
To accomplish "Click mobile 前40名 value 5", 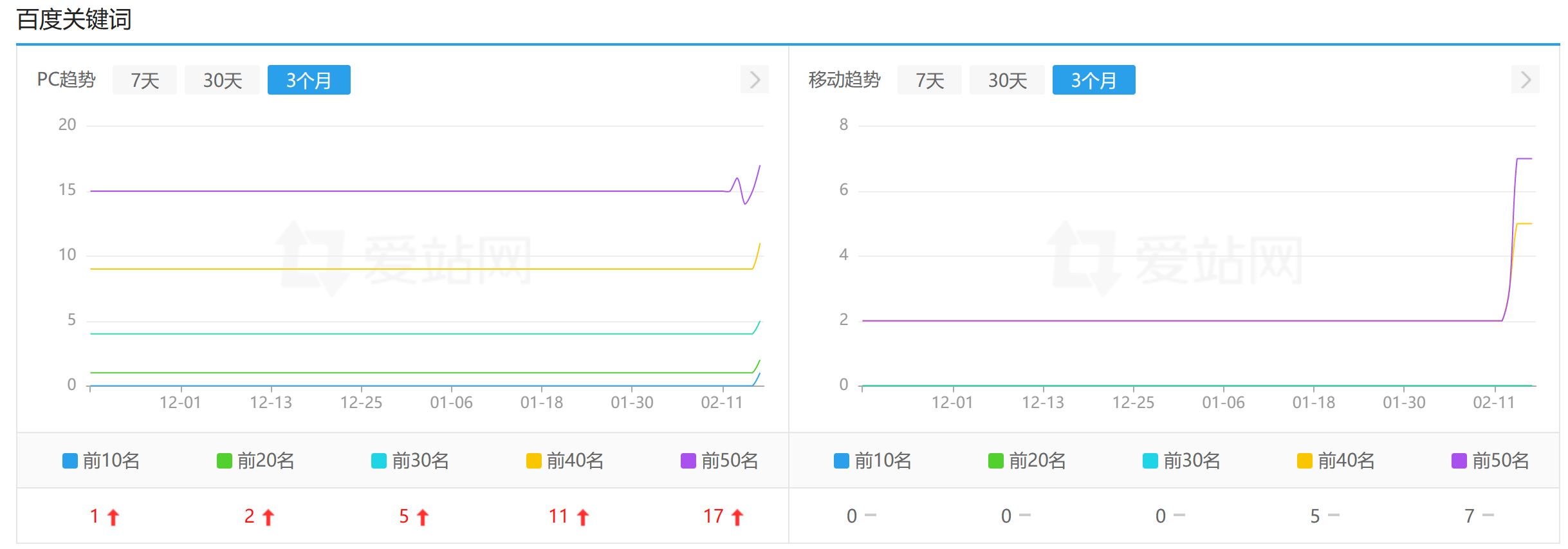I will point(1315,516).
